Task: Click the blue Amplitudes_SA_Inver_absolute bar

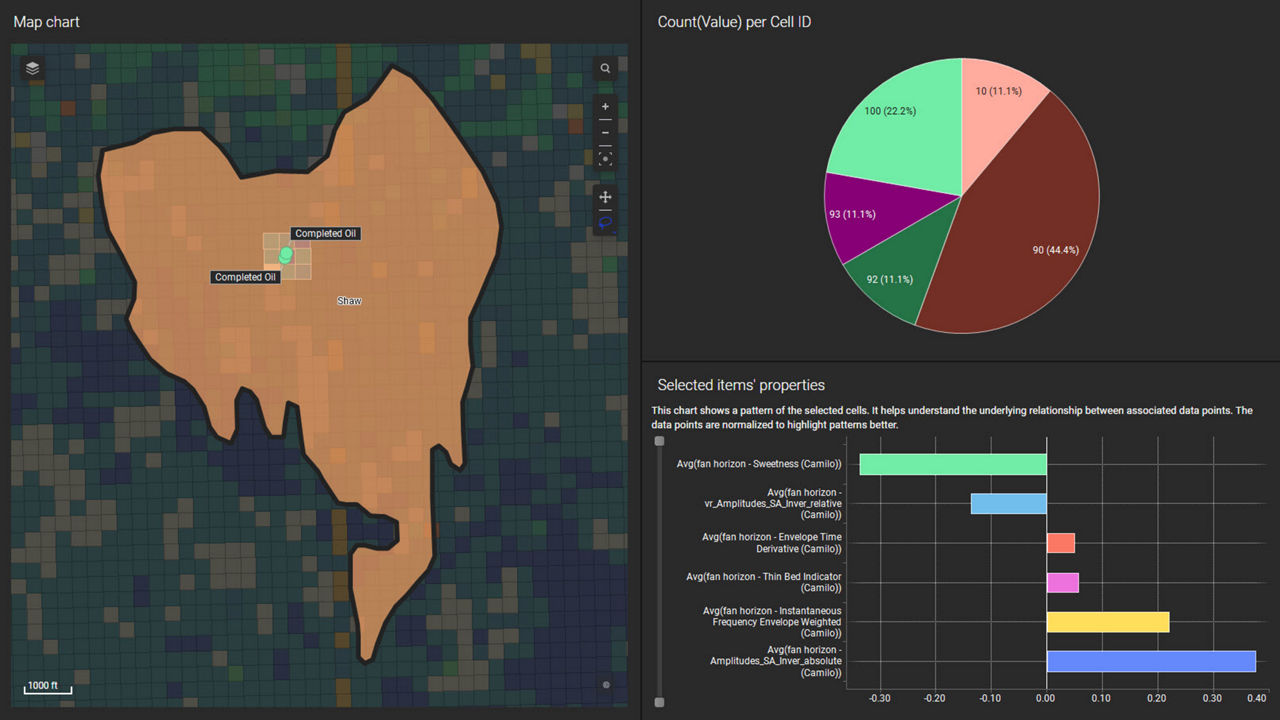Action: (1150, 661)
